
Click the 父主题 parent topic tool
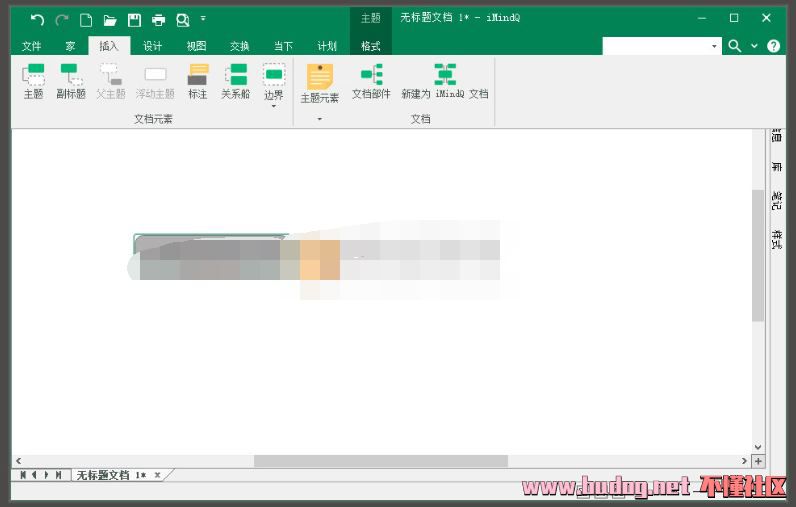[x=111, y=81]
